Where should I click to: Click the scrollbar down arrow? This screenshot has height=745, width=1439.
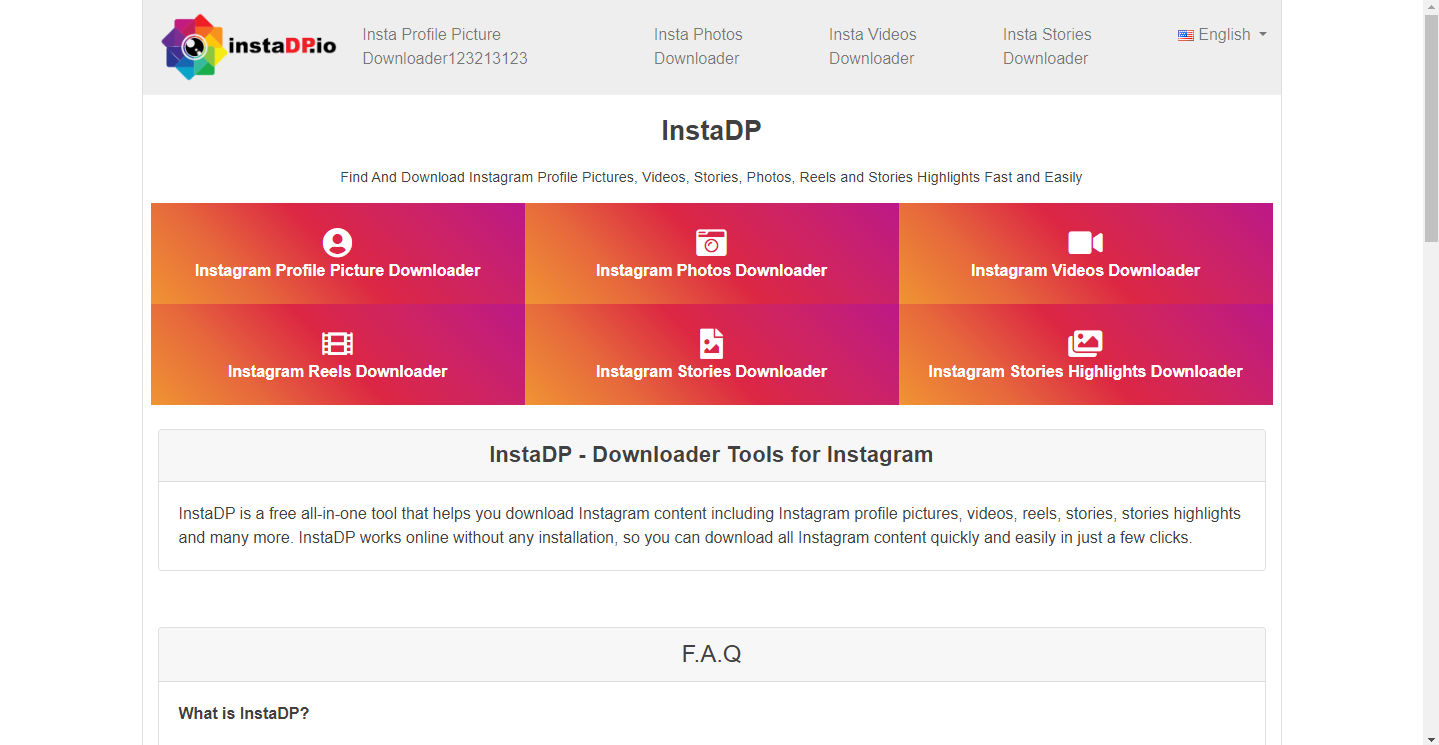(x=1431, y=737)
